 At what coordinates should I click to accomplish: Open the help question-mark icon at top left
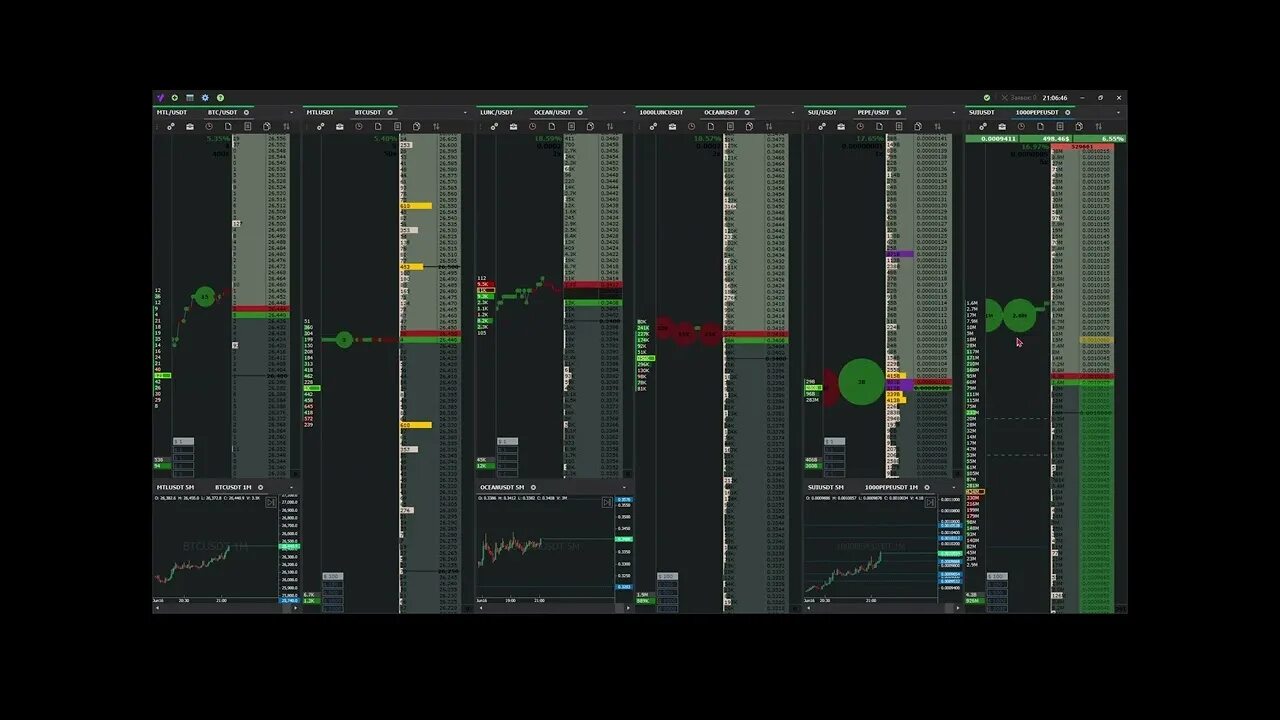[220, 98]
